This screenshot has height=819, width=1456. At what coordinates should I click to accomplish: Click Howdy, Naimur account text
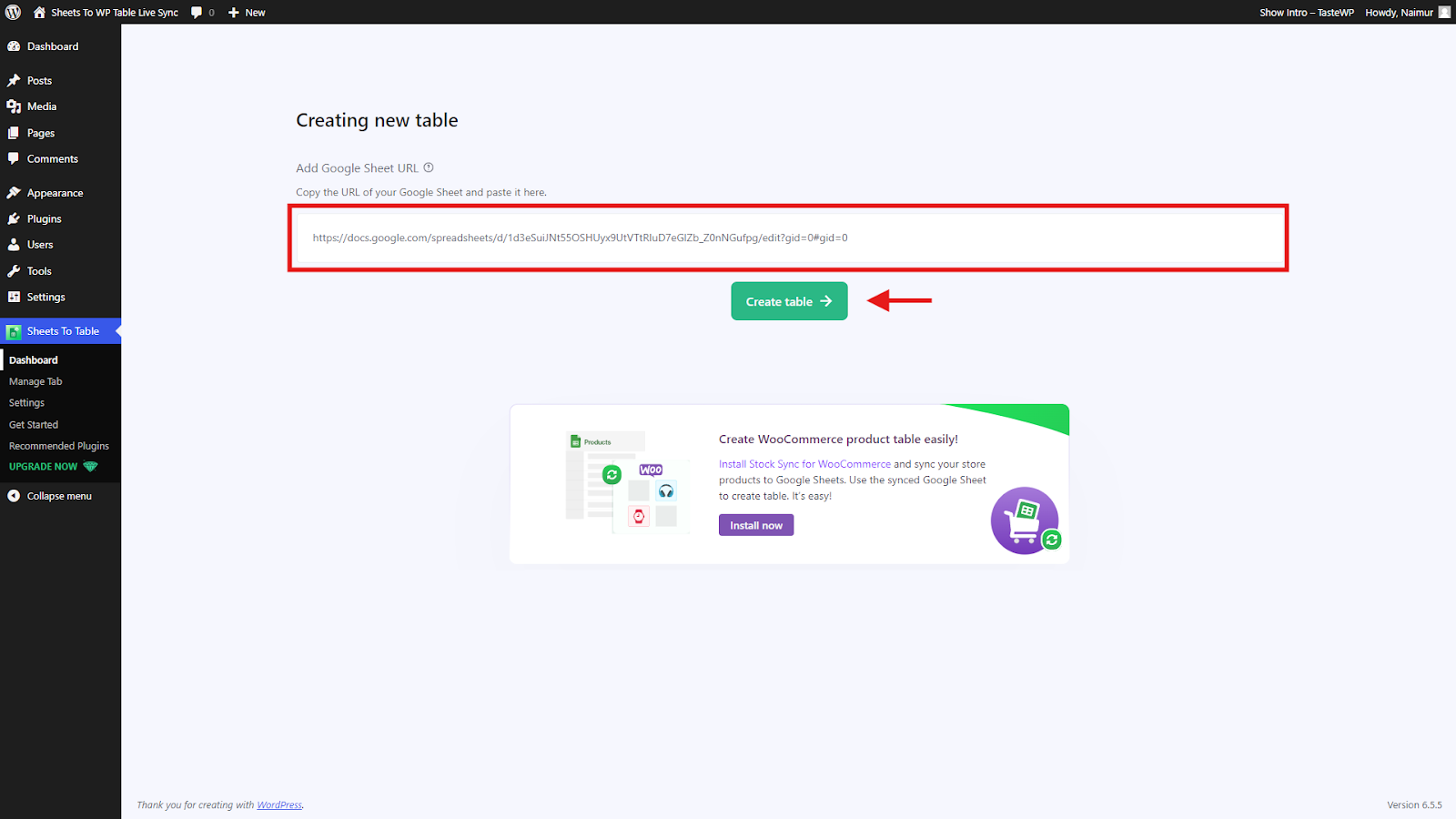click(x=1399, y=13)
